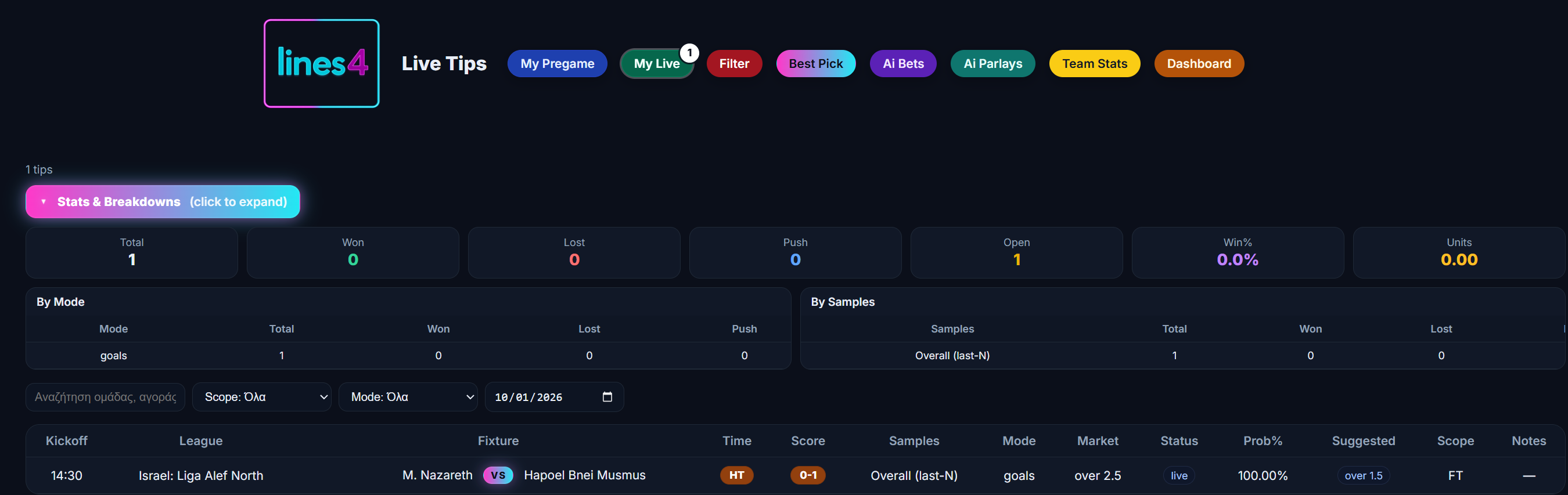Viewport: 1568px width, 495px height.
Task: Click the date field showing 10/01/2026
Action: click(x=555, y=397)
